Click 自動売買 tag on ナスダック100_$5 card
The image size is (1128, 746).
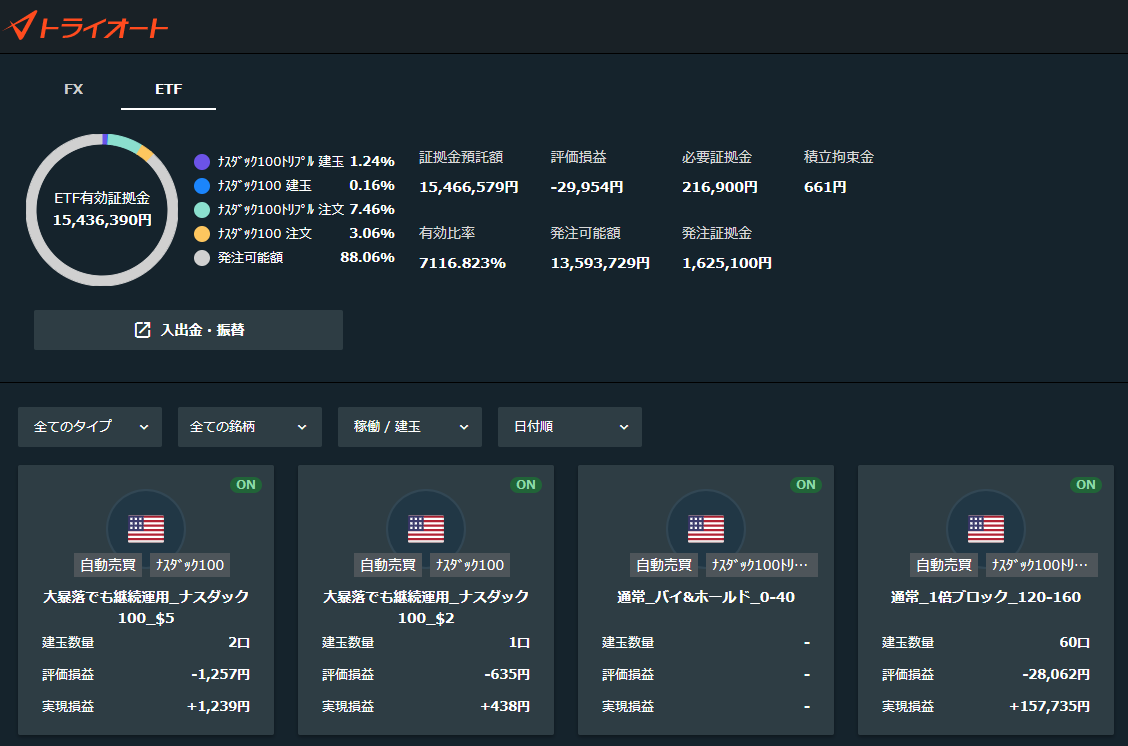108,565
